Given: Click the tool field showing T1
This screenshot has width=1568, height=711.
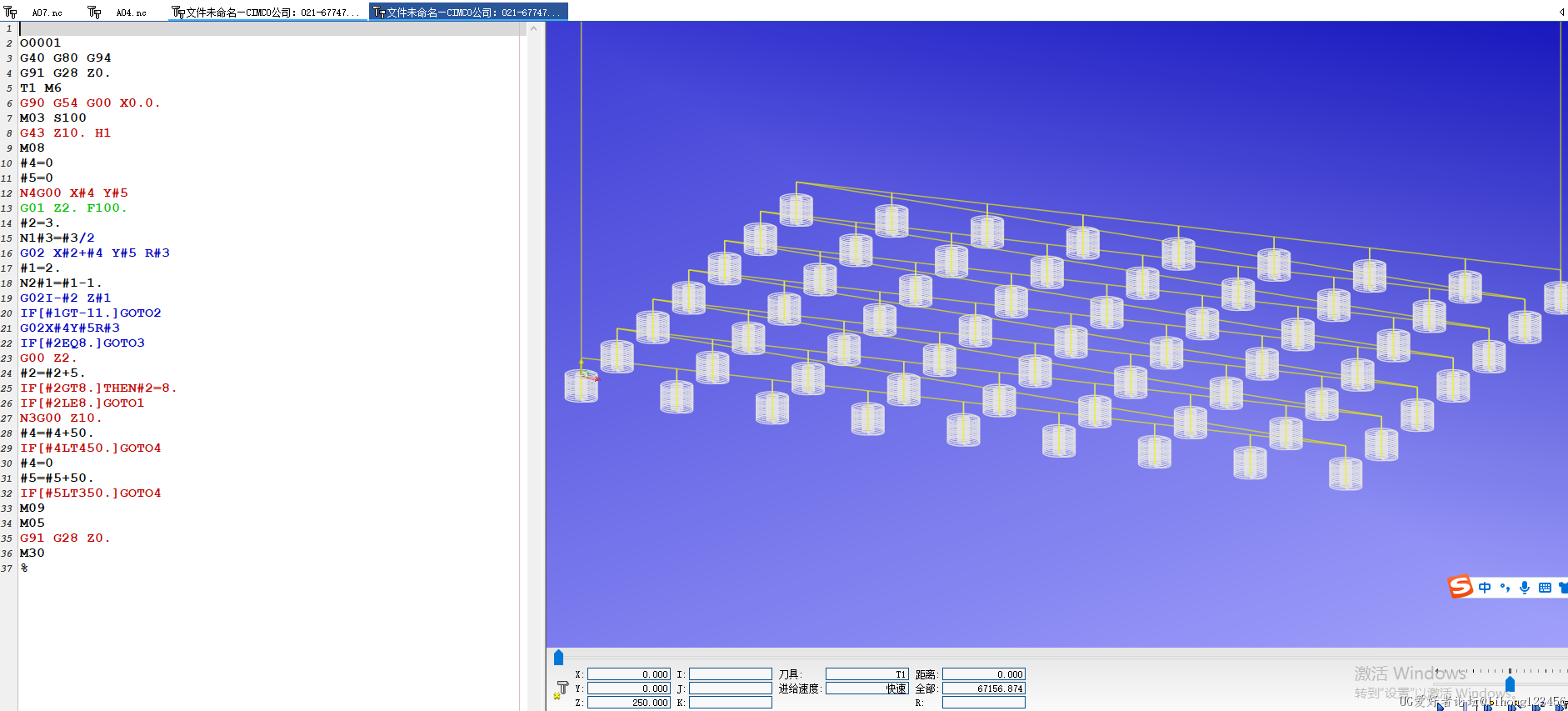Looking at the screenshot, I should pos(866,674).
